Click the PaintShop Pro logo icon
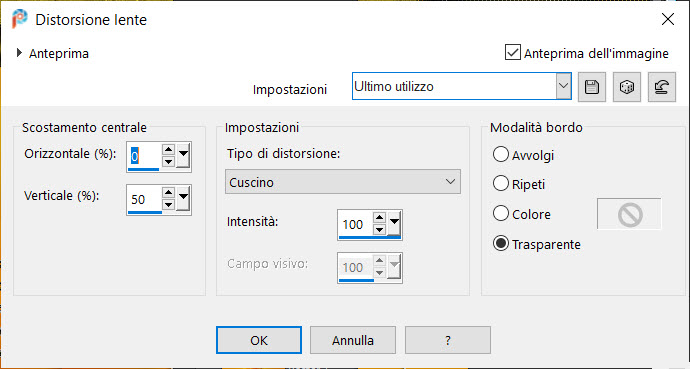This screenshot has width=690, height=369. pyautogui.click(x=19, y=19)
